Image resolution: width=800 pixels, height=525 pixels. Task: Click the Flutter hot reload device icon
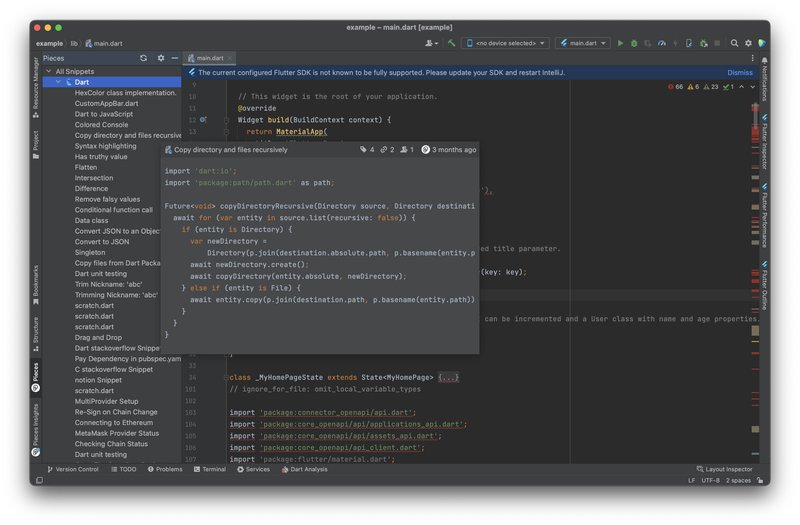pos(689,43)
